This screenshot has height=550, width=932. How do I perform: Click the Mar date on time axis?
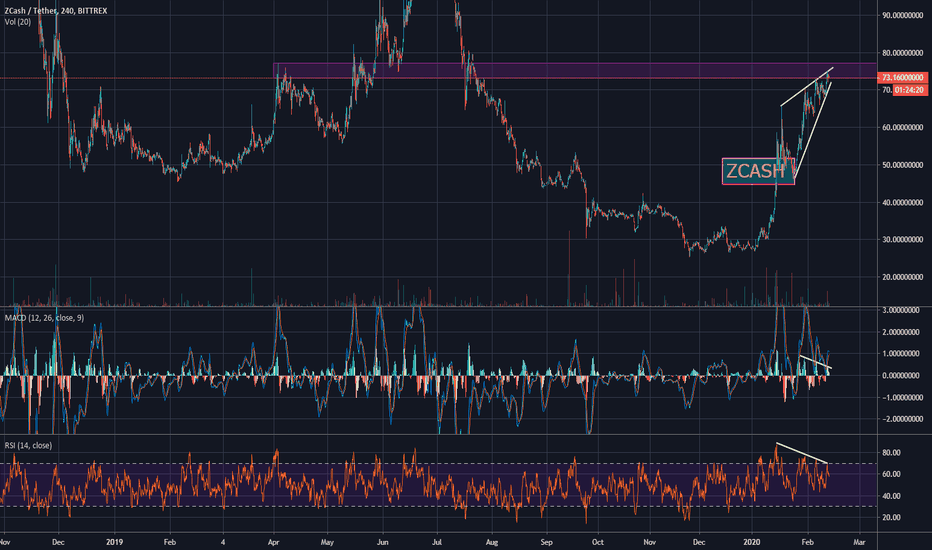[859, 542]
